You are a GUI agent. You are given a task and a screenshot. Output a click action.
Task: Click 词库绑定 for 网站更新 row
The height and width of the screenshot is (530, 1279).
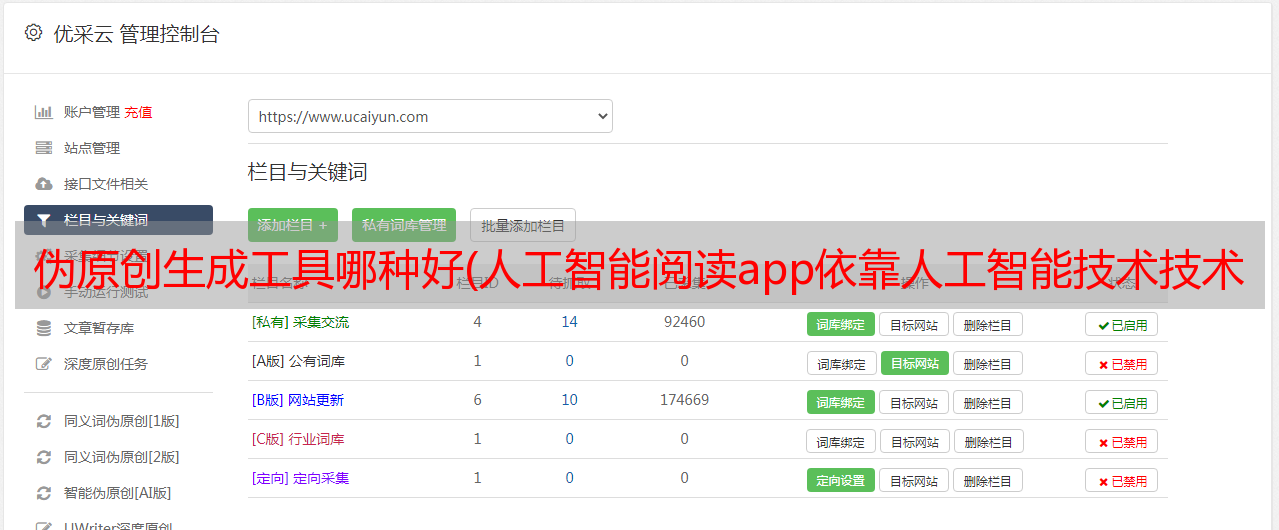click(841, 402)
